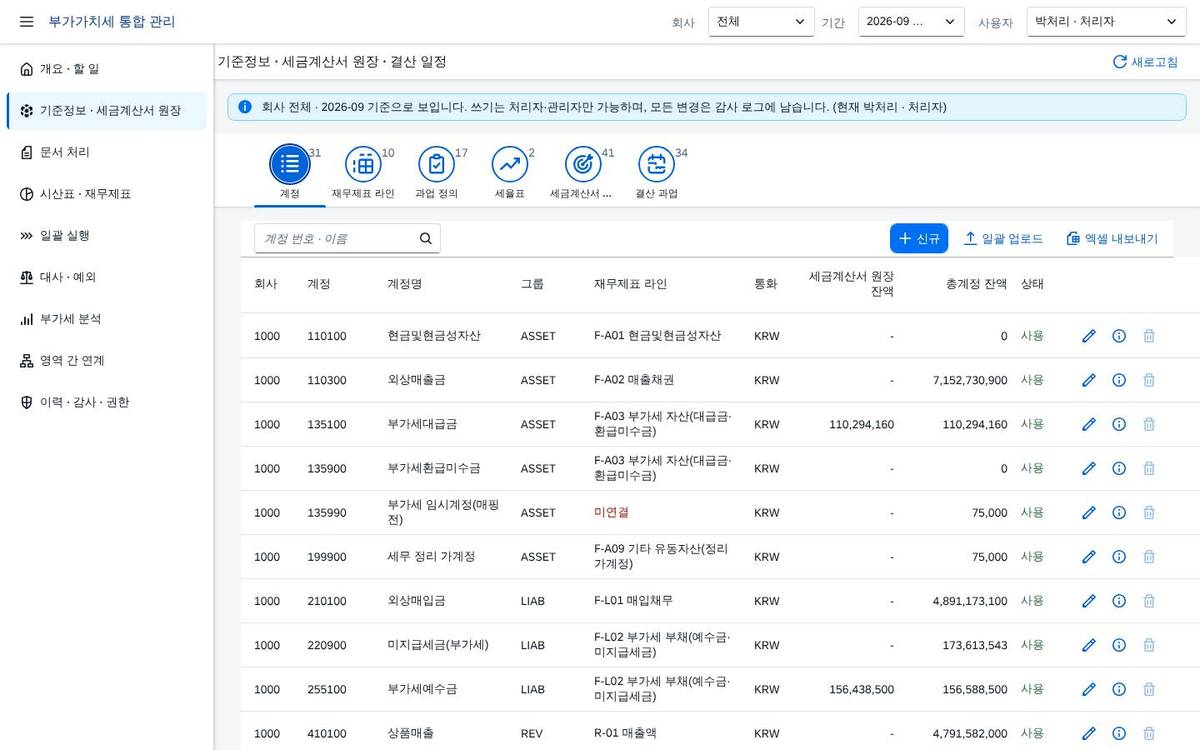The image size is (1200, 750).
Task: Delete account 220900 row
Action: pyautogui.click(x=1149, y=645)
